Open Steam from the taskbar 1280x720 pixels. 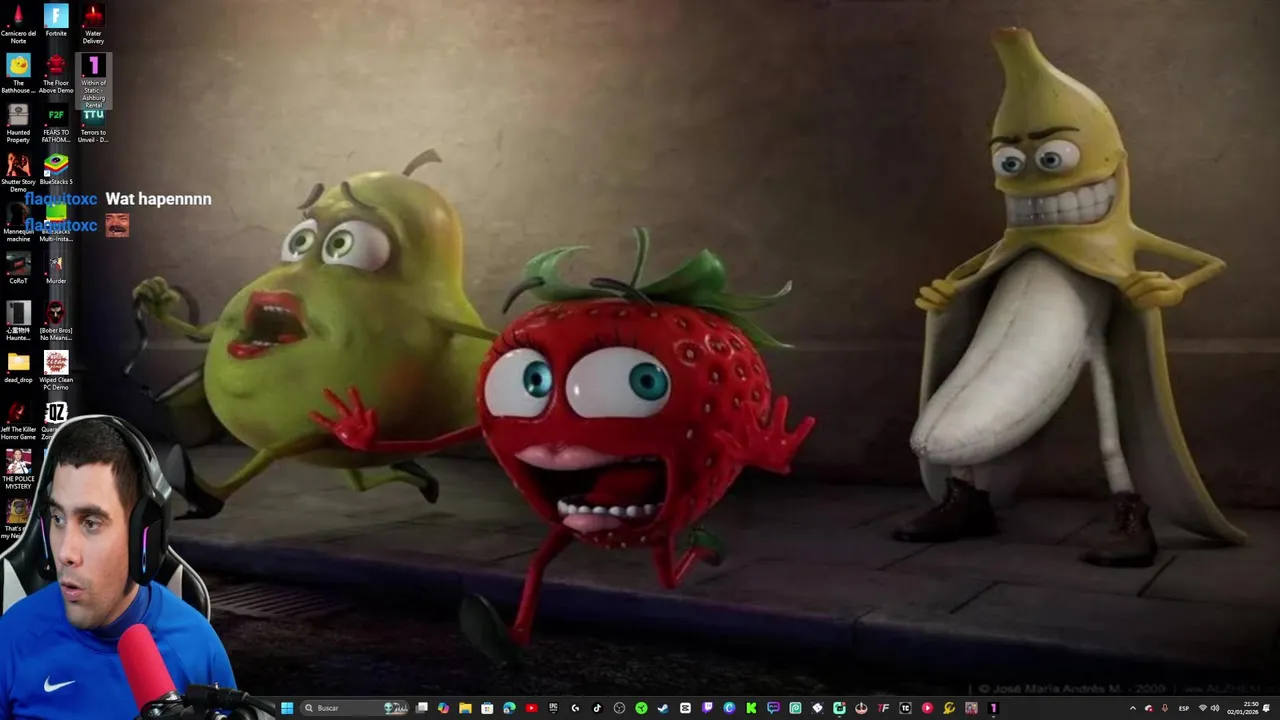pos(663,708)
